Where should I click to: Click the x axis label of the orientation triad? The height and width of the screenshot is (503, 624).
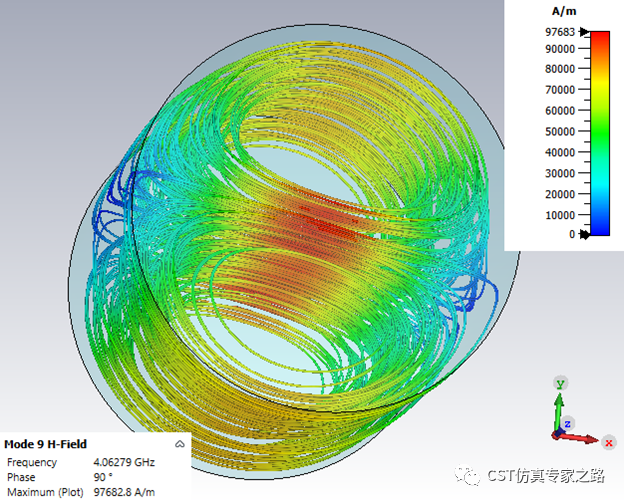(608, 443)
